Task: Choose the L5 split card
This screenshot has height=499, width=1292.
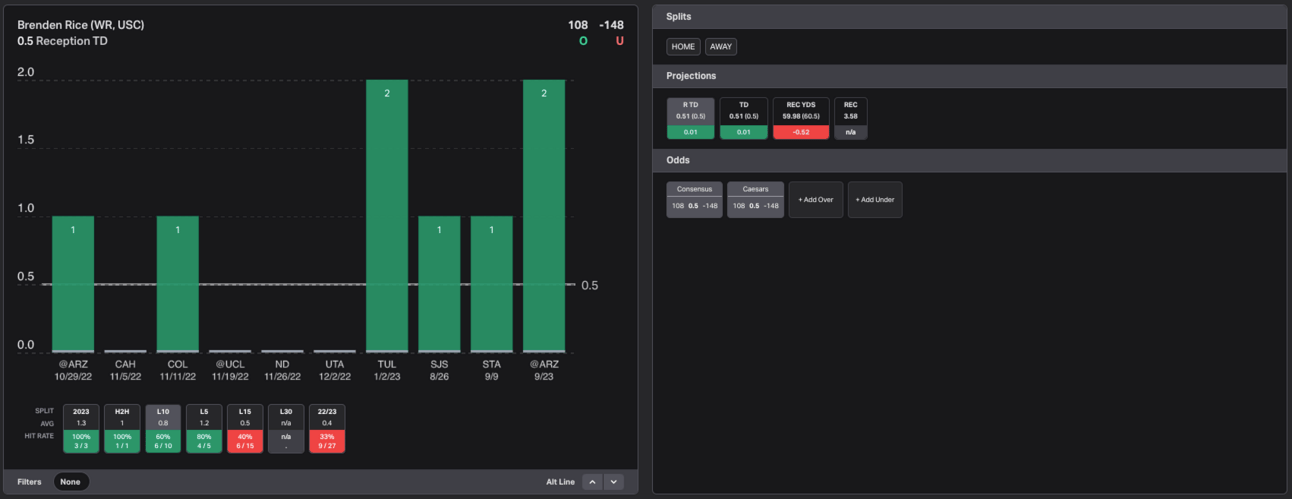Action: 204,428
